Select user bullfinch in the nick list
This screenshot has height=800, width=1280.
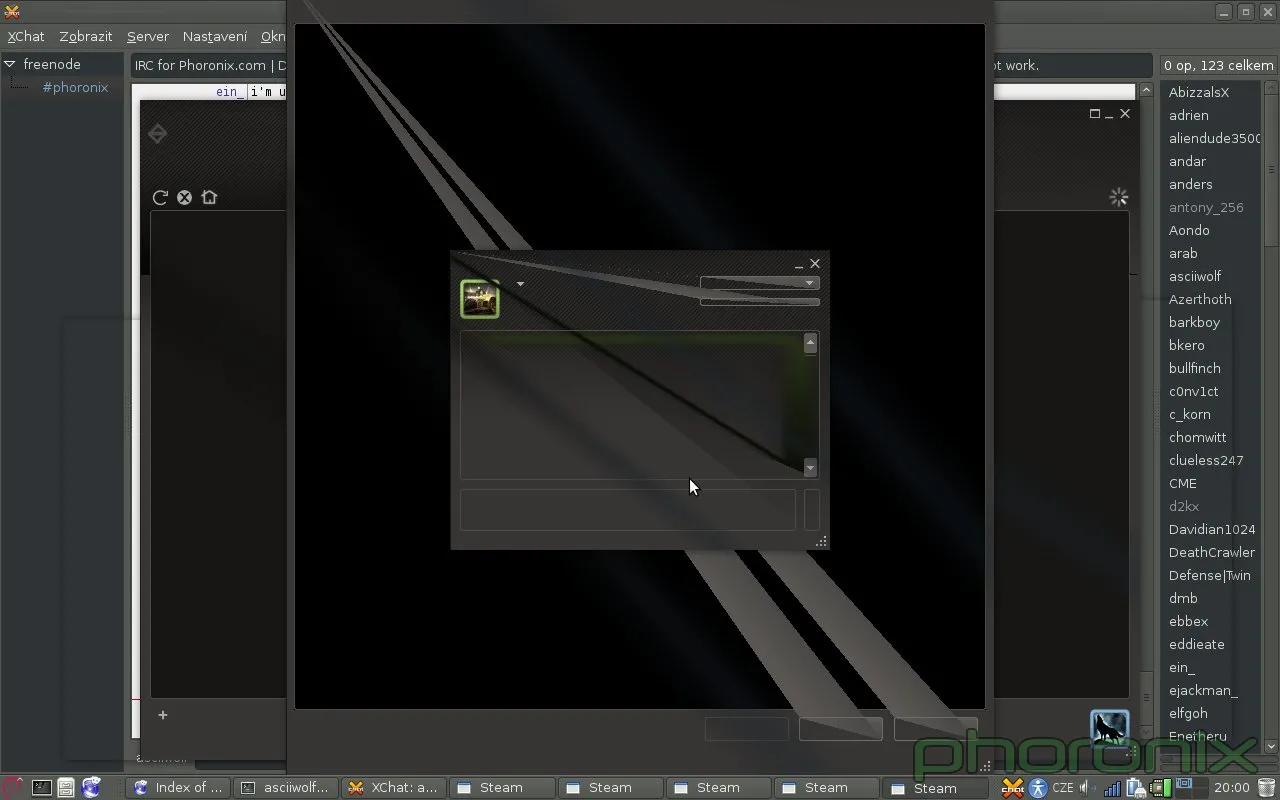pos(1195,368)
